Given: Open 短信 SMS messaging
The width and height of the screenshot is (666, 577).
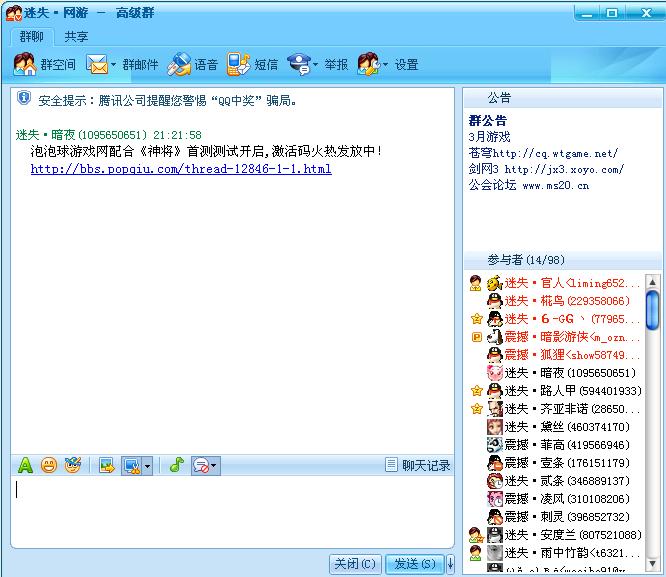Looking at the screenshot, I should pos(252,65).
